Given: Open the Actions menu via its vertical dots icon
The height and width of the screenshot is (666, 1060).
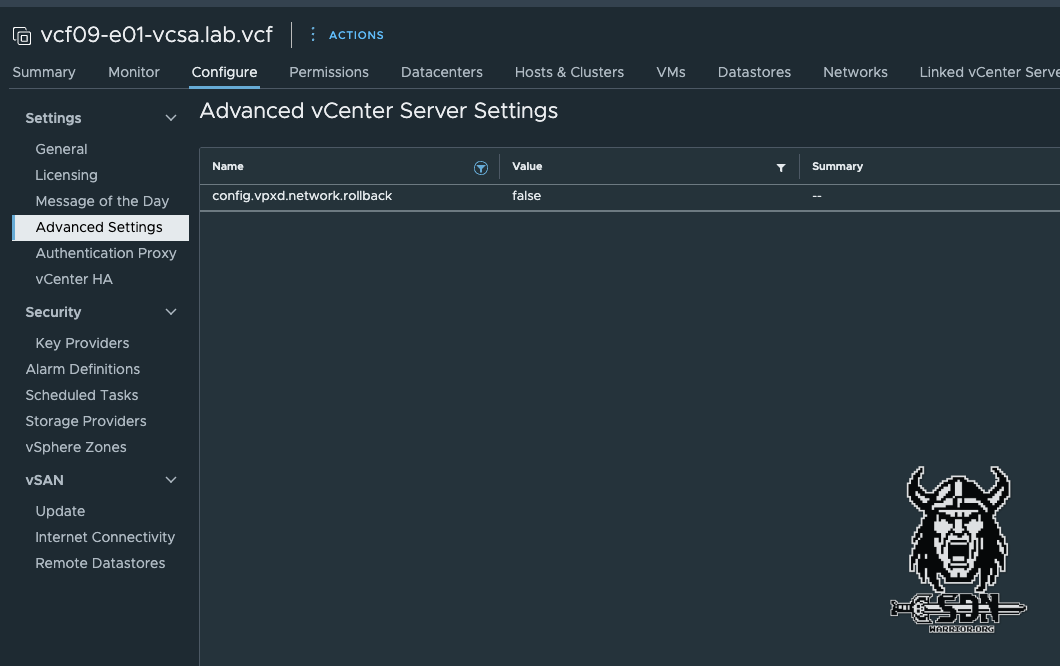Looking at the screenshot, I should (315, 34).
